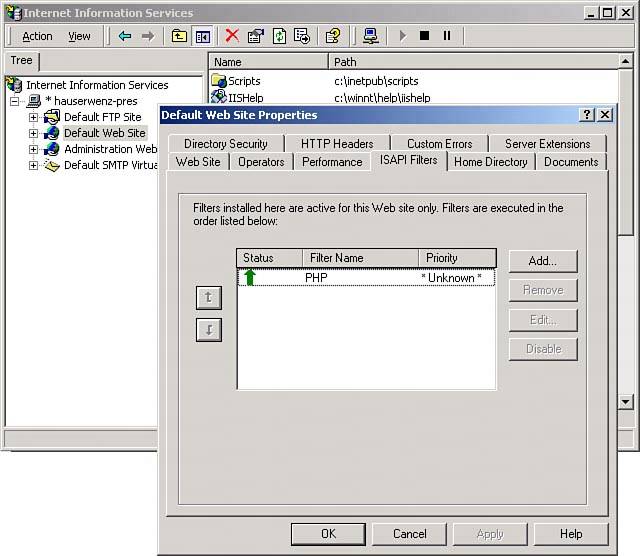Click the Up one level folder icon
The image size is (640, 556).
click(179, 36)
